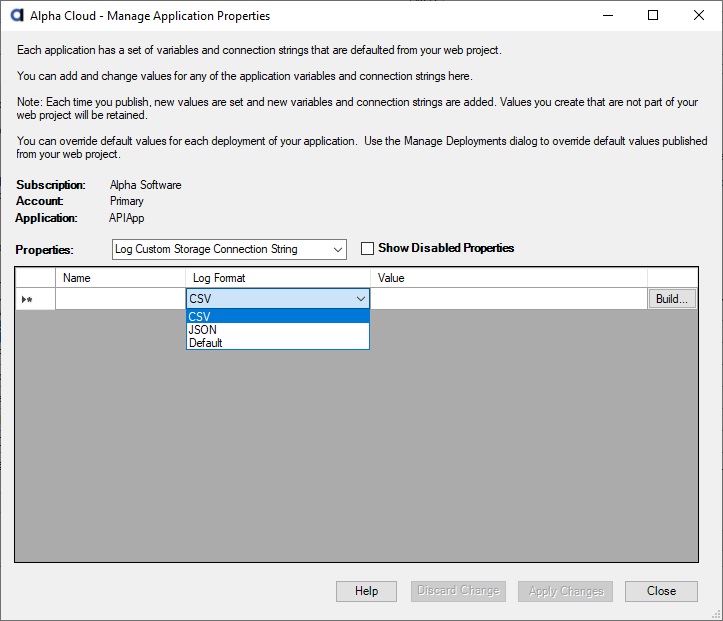The height and width of the screenshot is (621, 723).
Task: Click the Apply Changes button
Action: (x=565, y=591)
